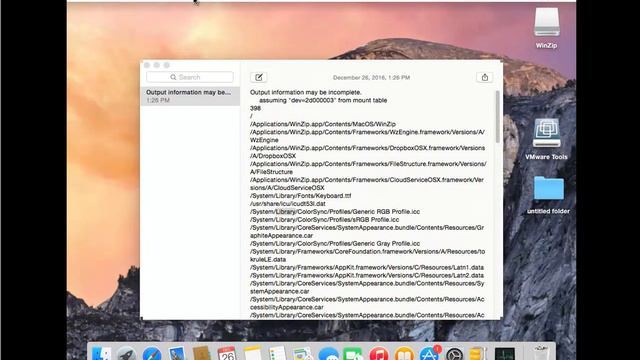Click the 'aphiteAppearance.car' text

(281, 236)
